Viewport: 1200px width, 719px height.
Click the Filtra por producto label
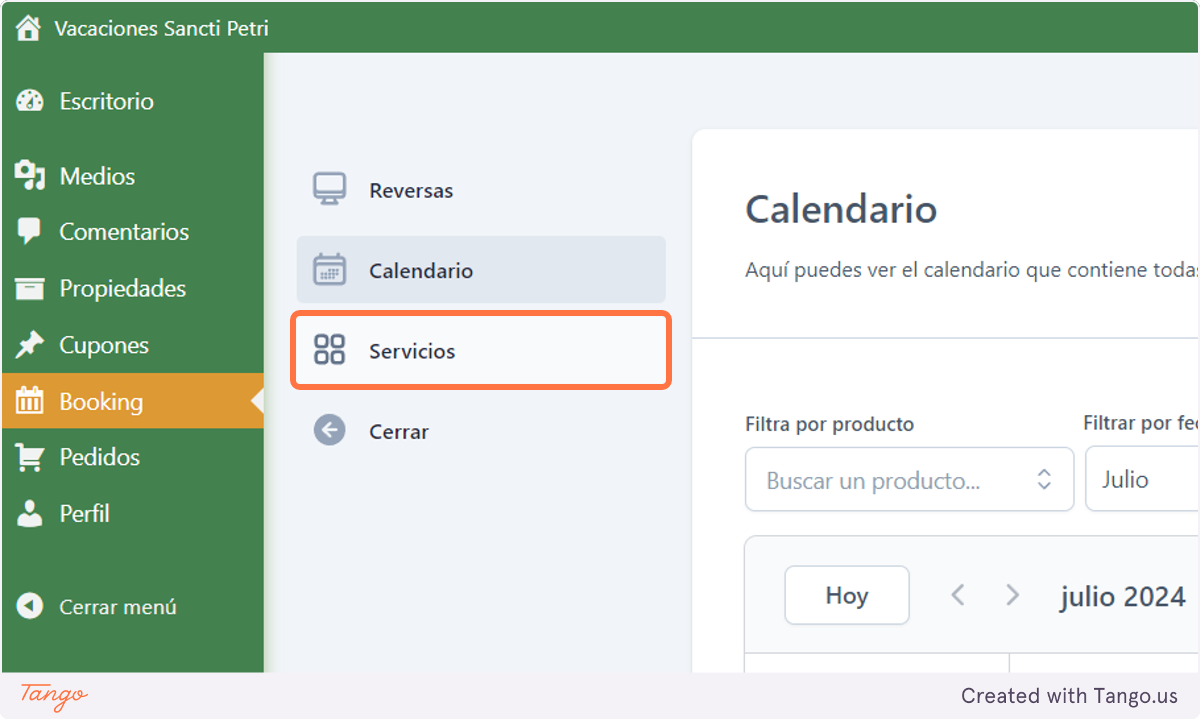pos(830,424)
